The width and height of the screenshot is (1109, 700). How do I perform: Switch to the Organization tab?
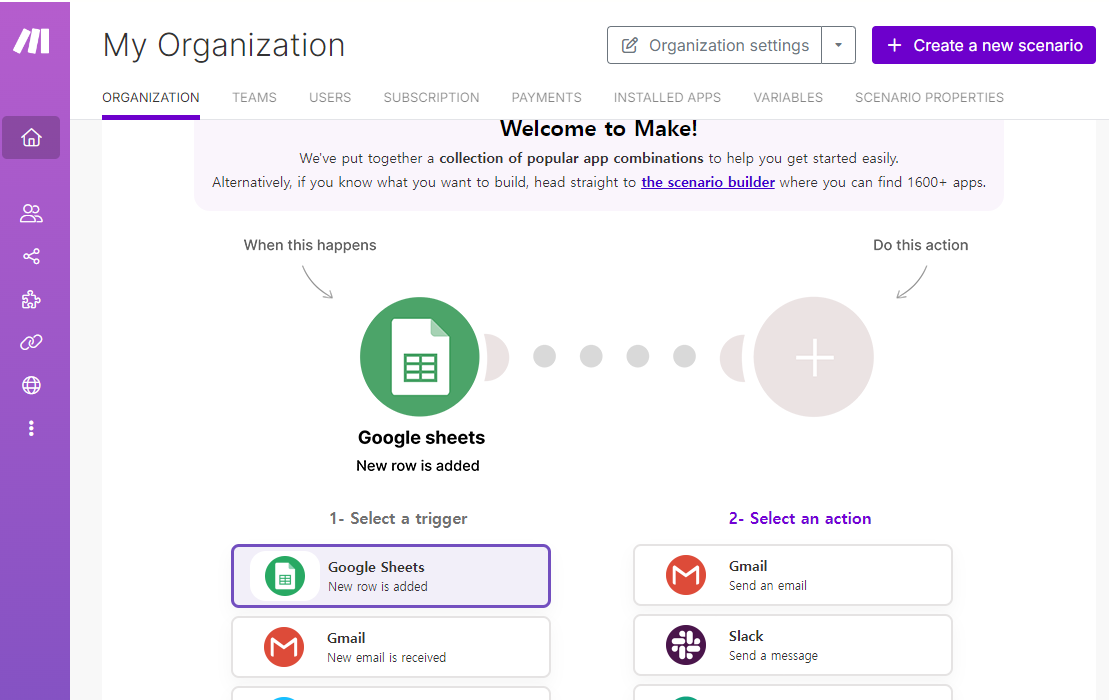click(x=151, y=98)
